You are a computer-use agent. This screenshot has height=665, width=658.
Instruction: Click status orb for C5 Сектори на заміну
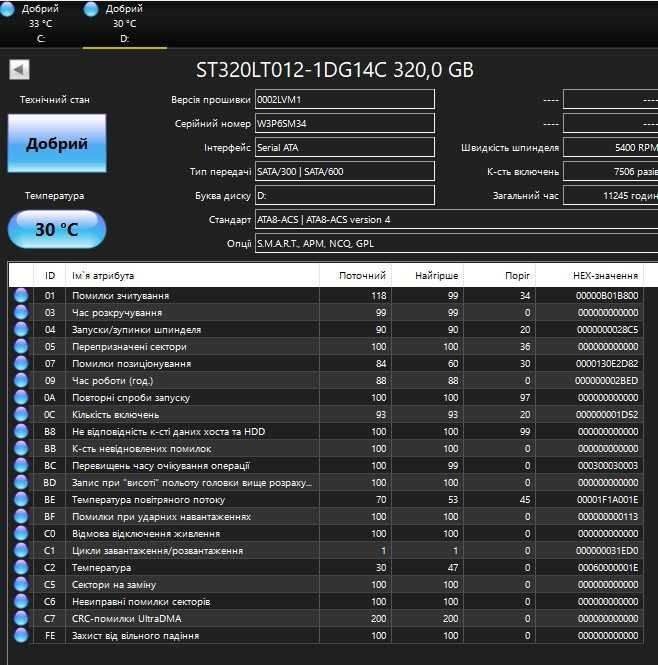coord(21,584)
